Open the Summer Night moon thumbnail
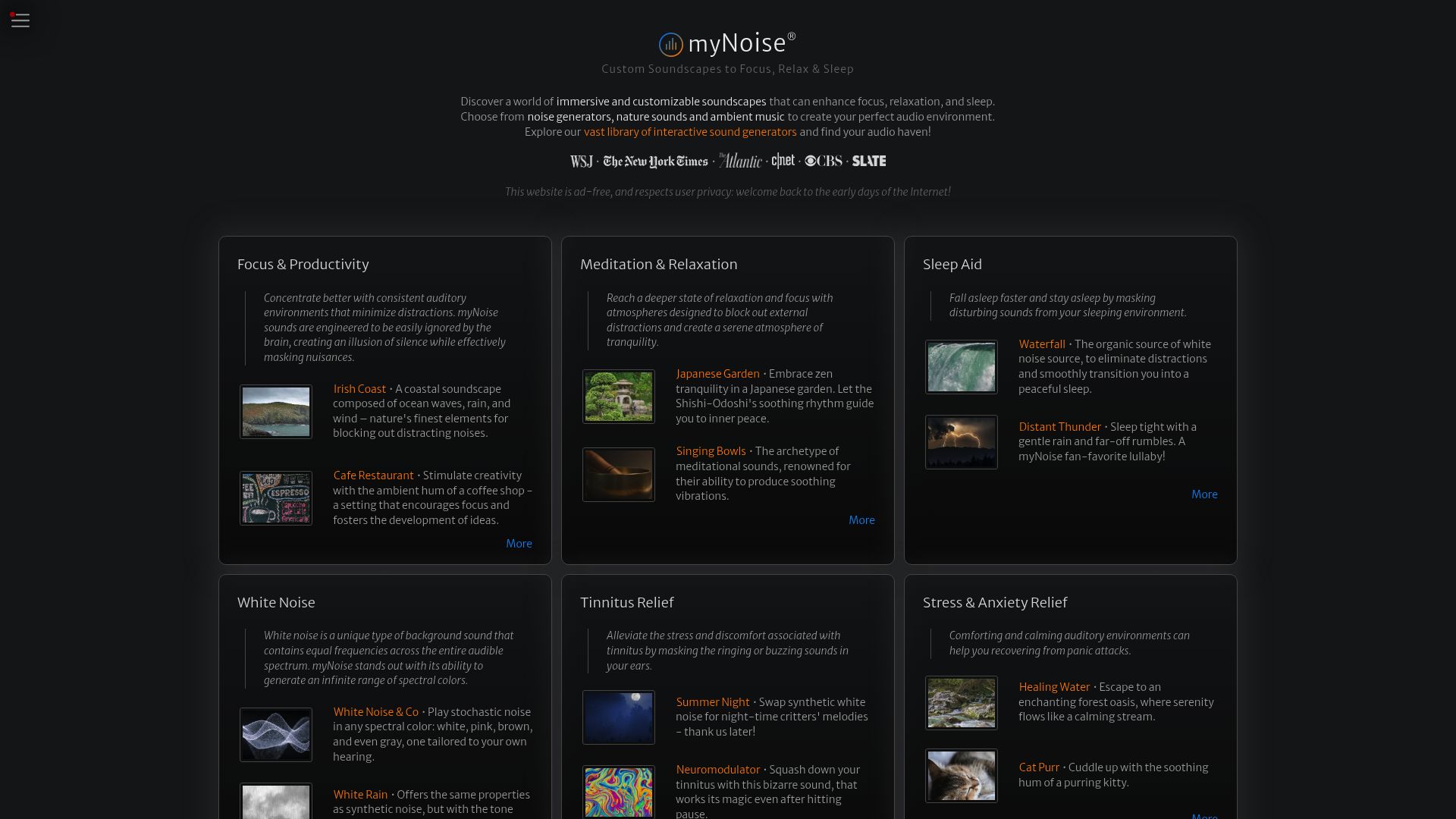This screenshot has height=819, width=1456. 619,717
